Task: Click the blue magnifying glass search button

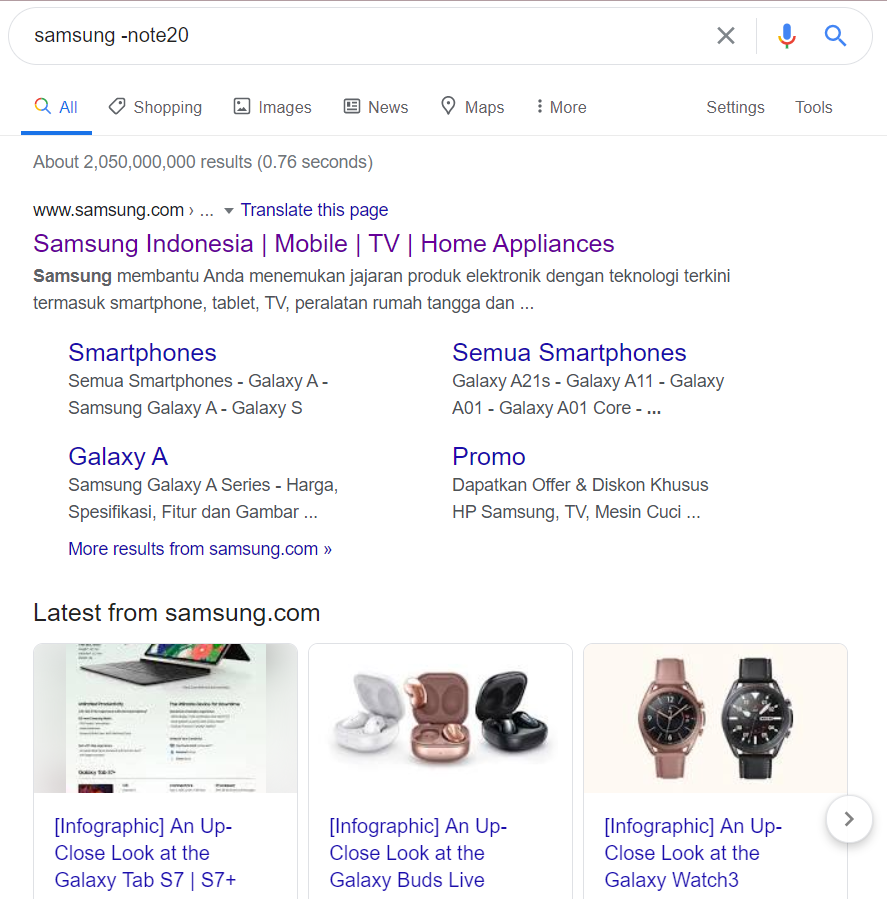Action: (835, 36)
